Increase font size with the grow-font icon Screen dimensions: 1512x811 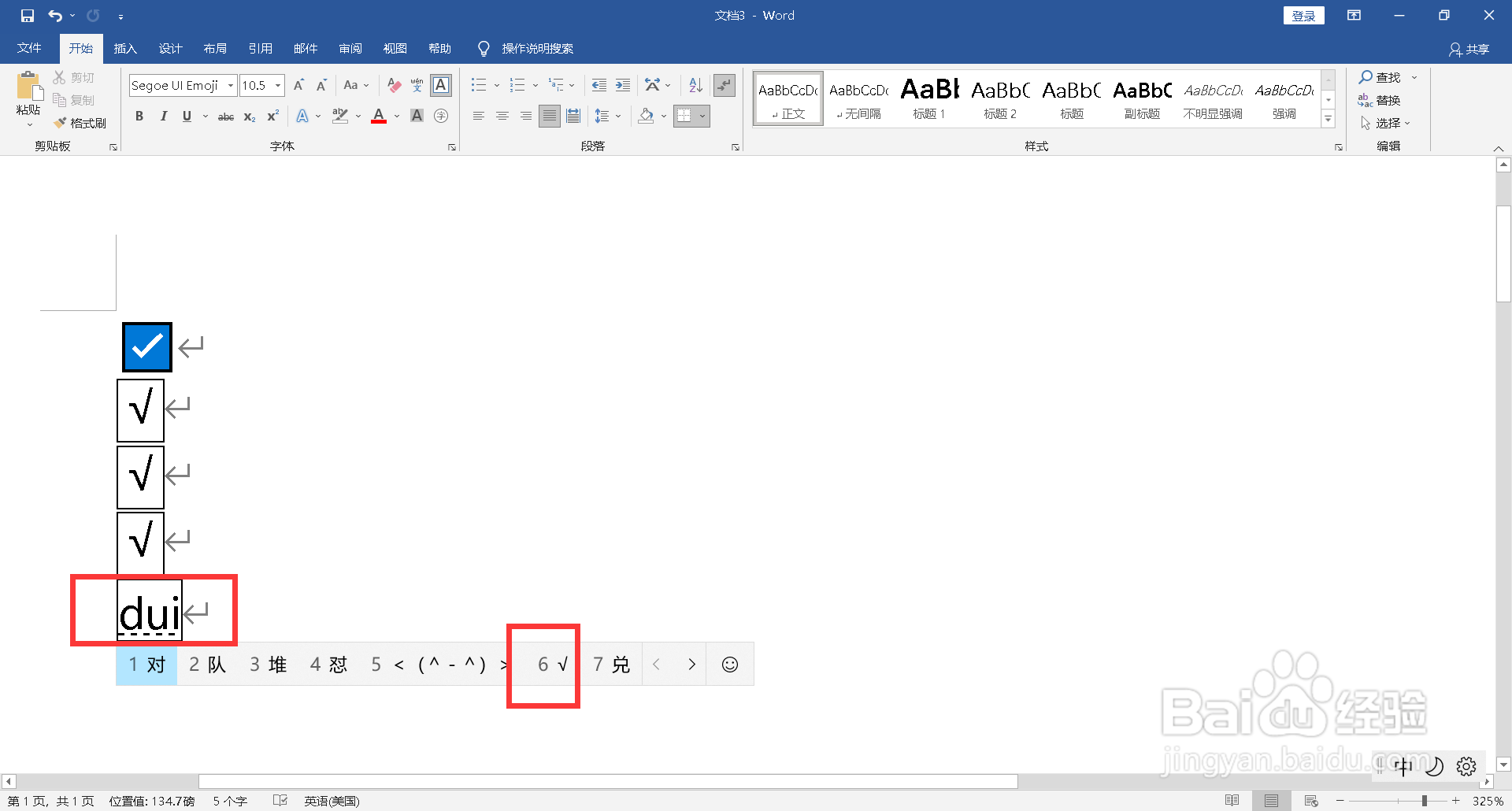coord(298,85)
